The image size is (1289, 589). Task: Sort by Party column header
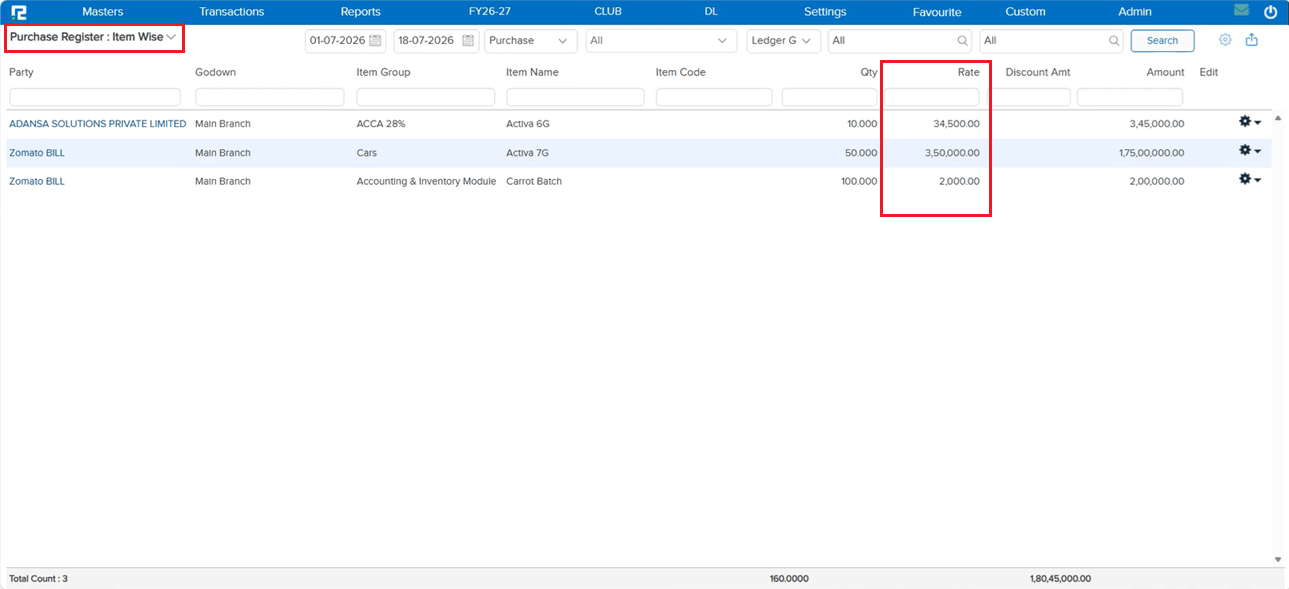tap(21, 72)
